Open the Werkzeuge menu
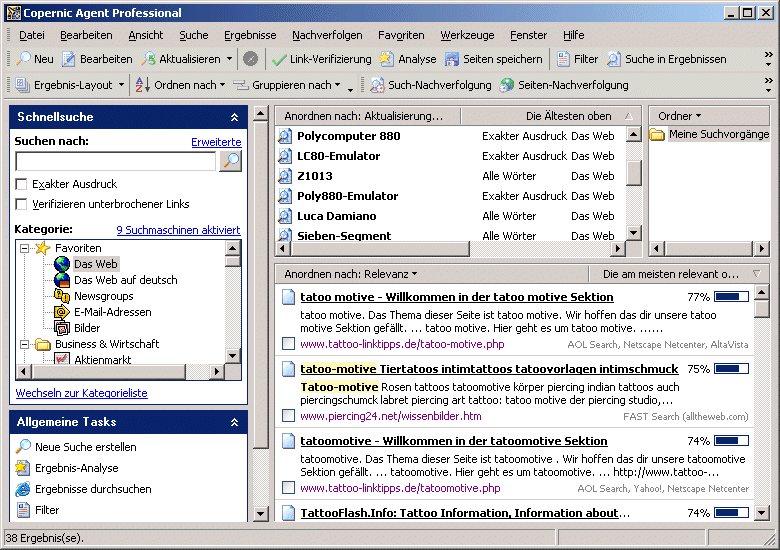The height and width of the screenshot is (550, 780). 467,35
